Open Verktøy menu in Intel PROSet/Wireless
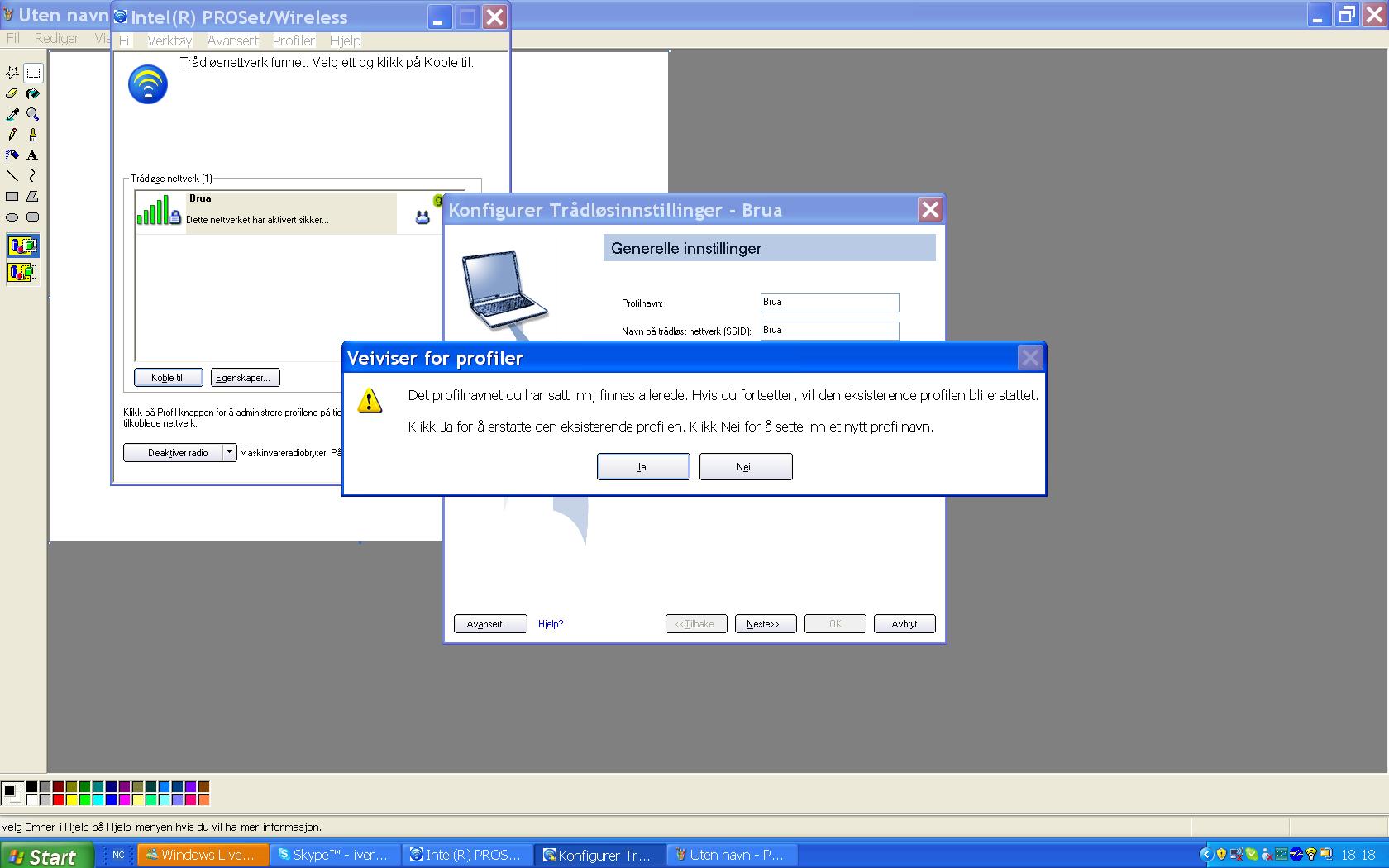Image resolution: width=1389 pixels, height=868 pixels. [169, 41]
